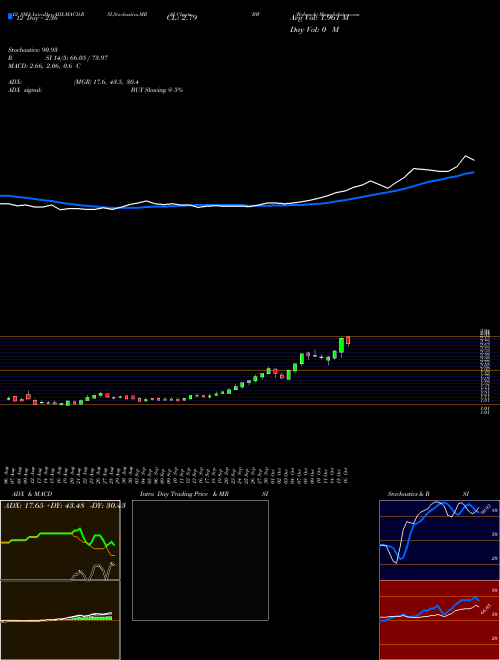500x660 pixels.
Task: Open the red RSI chart panel
Action: [x=439, y=620]
